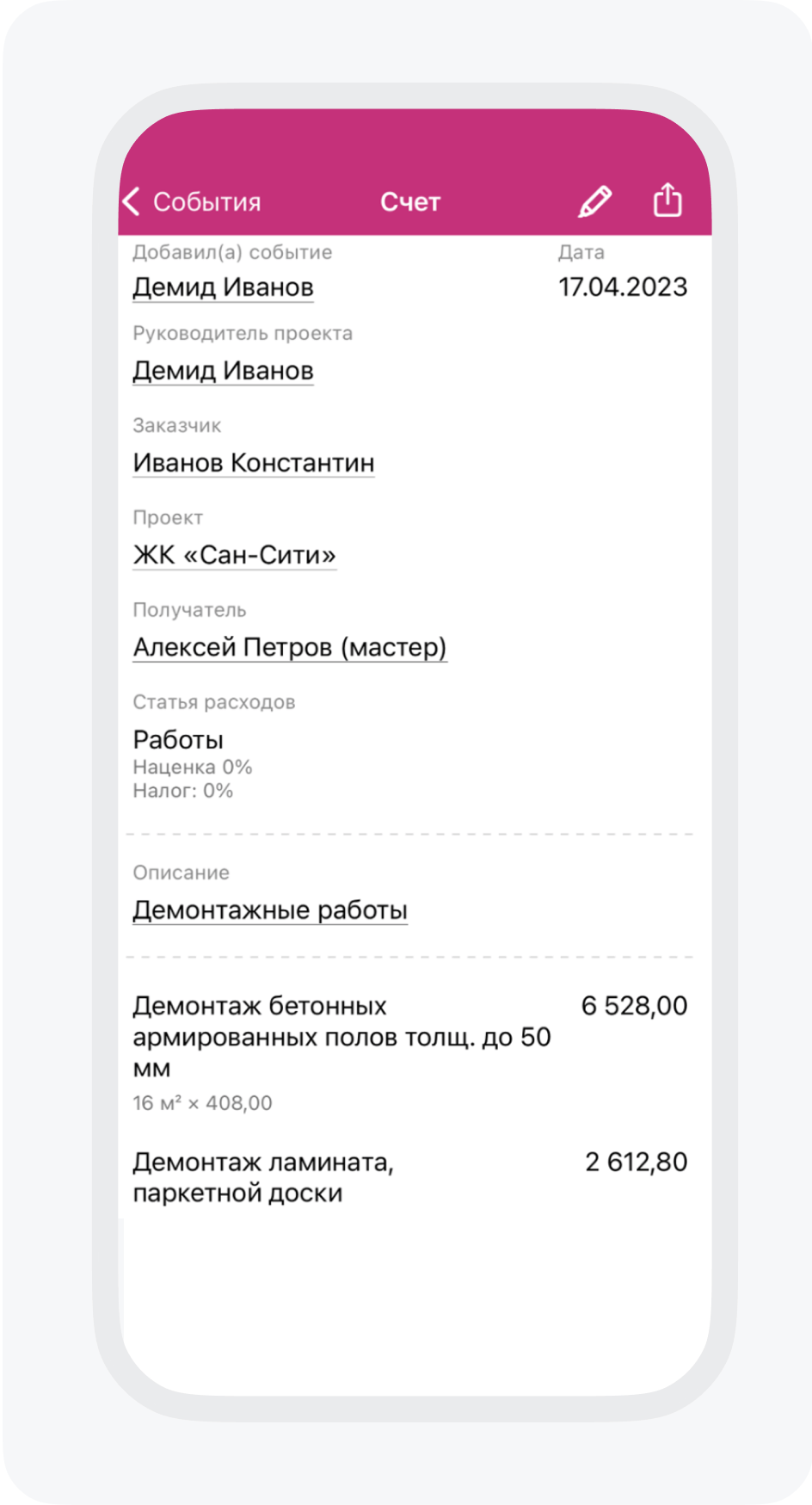
Task: Open the Демонтажные работы description
Action: [x=270, y=910]
